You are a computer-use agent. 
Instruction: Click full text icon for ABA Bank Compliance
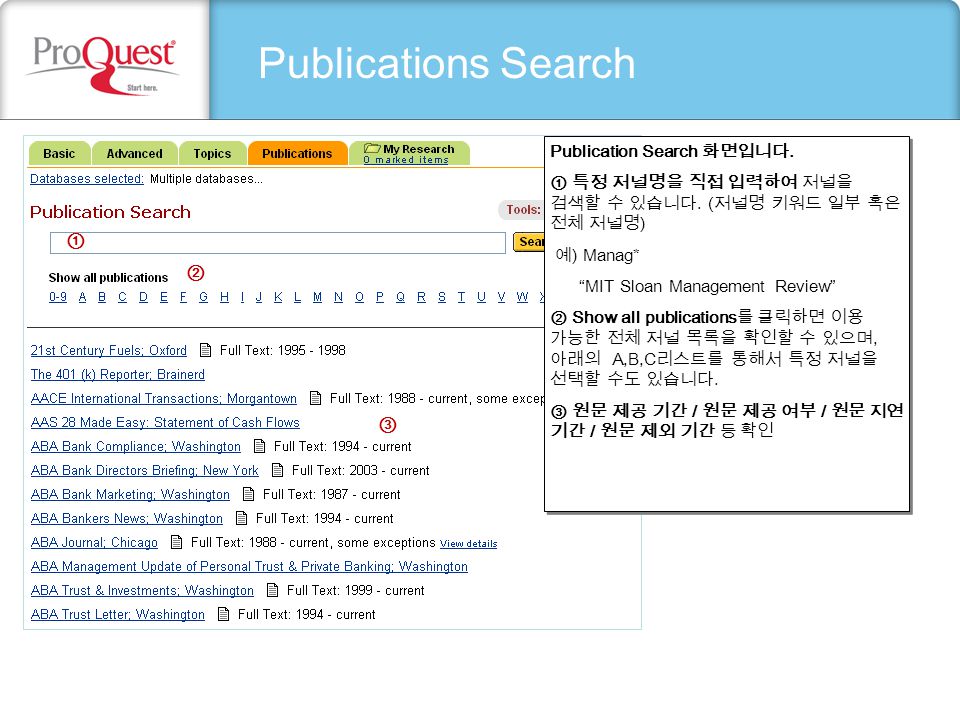260,446
